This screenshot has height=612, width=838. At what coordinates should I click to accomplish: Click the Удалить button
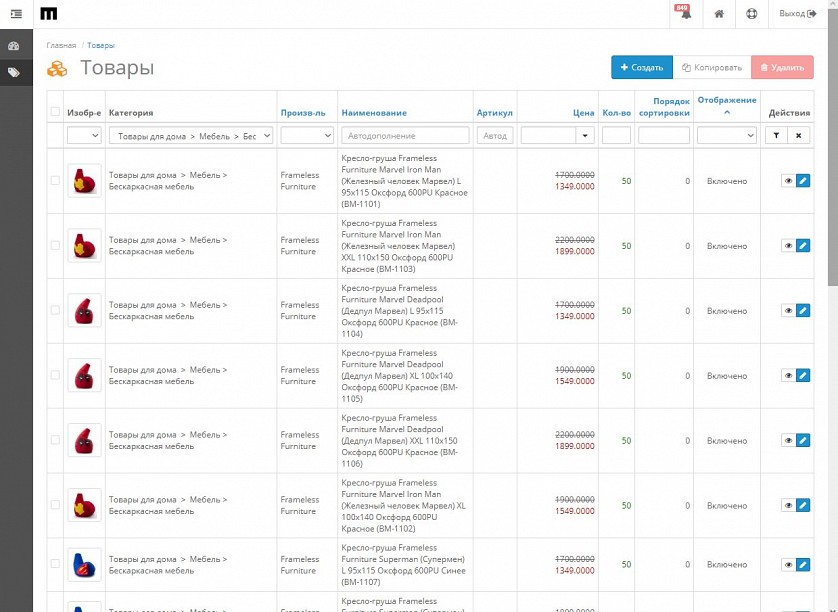coord(782,67)
